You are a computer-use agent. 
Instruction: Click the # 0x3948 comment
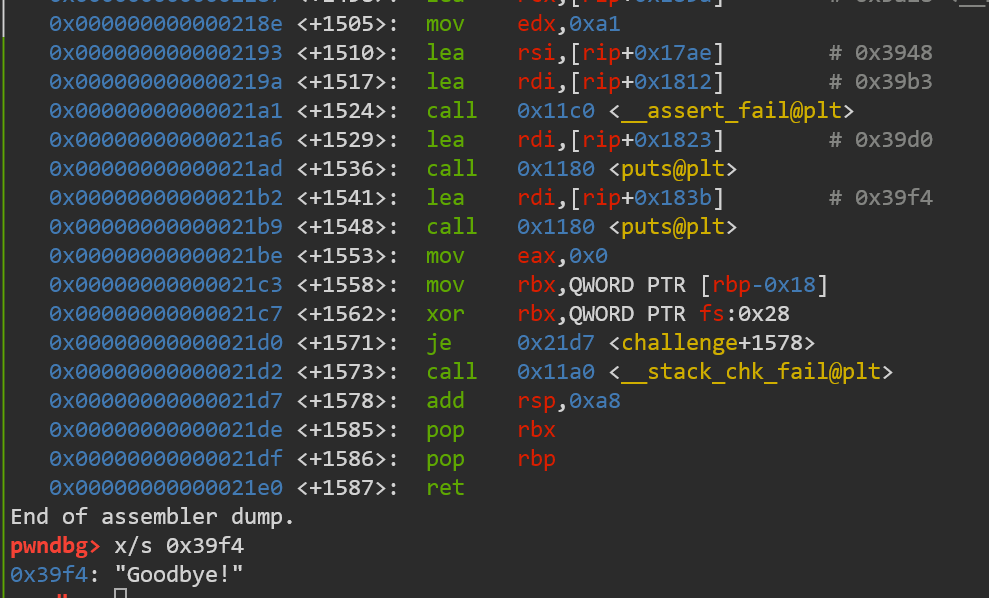[x=881, y=52]
